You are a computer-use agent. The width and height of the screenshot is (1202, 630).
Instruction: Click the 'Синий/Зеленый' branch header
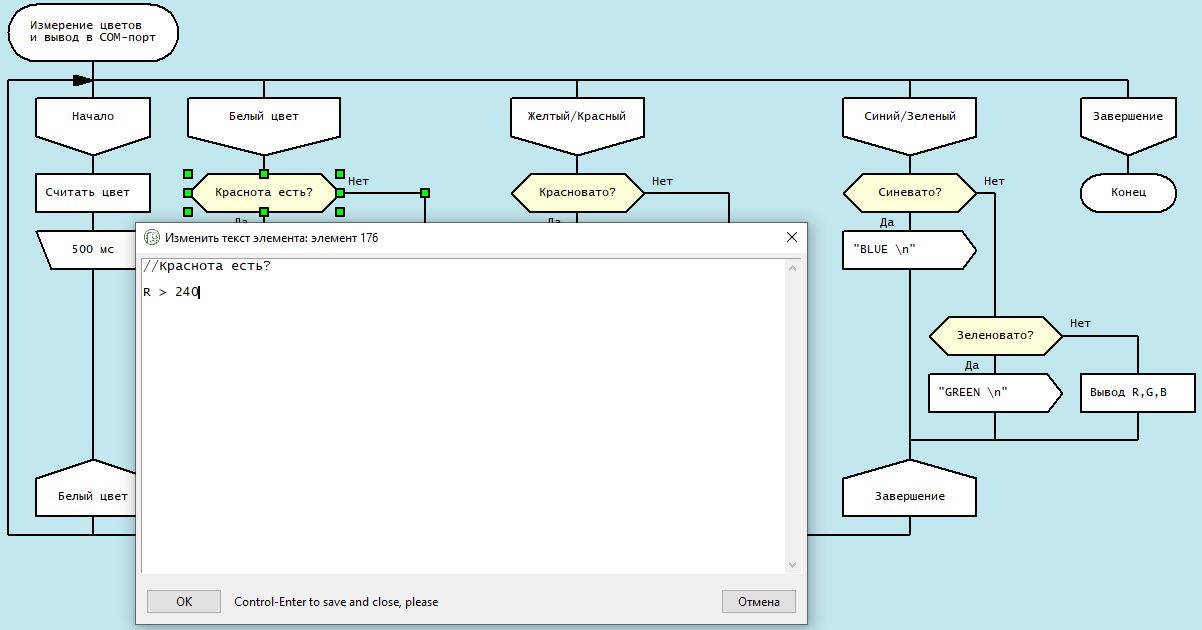[x=909, y=118]
